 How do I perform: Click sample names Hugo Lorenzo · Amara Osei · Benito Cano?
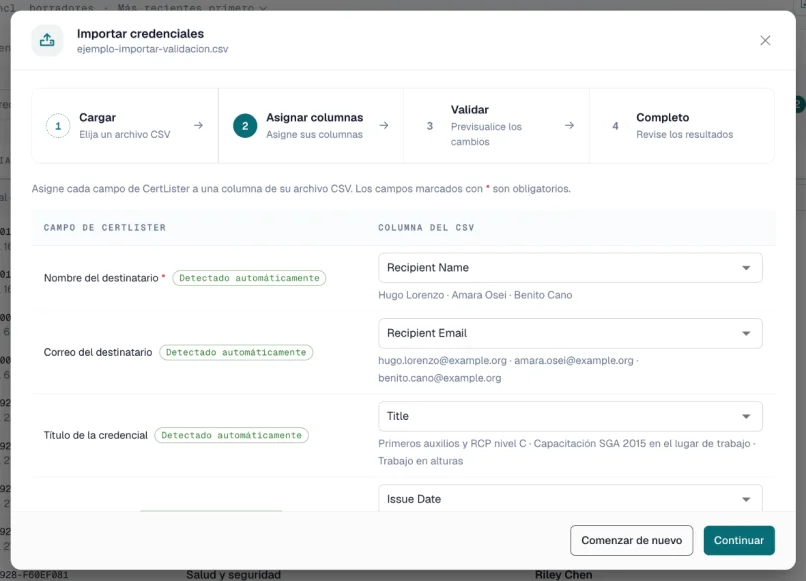pos(475,295)
